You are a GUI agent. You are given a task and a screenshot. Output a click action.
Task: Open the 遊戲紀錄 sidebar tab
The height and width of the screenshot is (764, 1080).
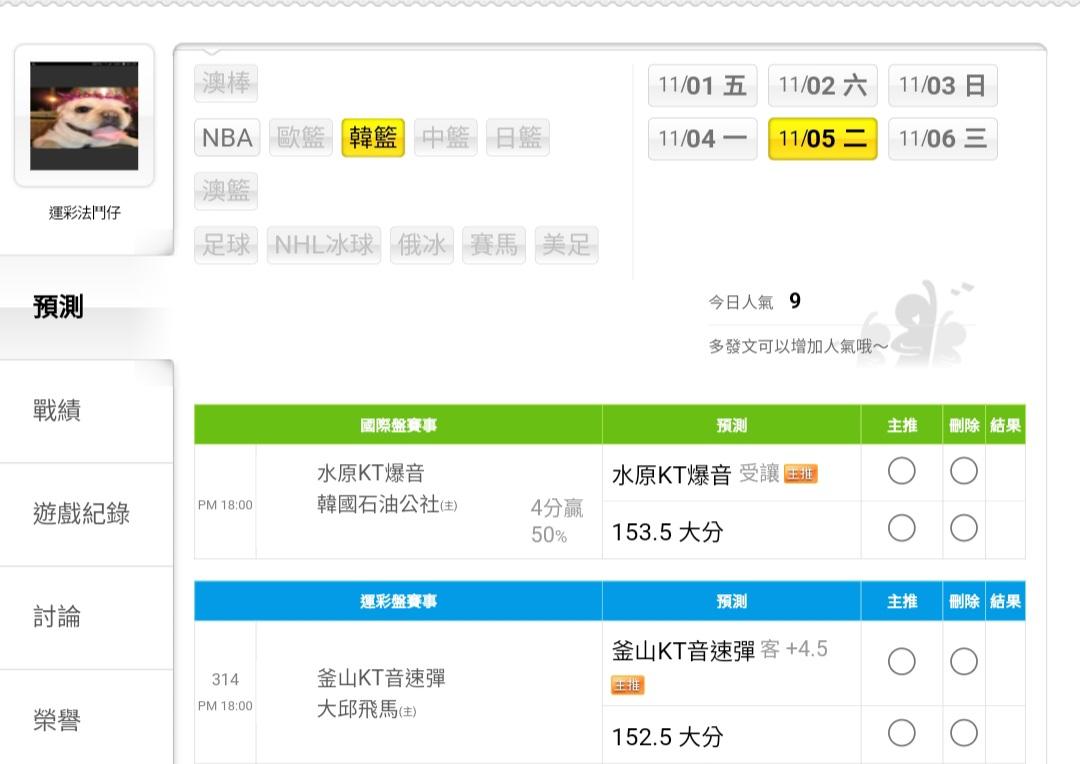(x=82, y=514)
